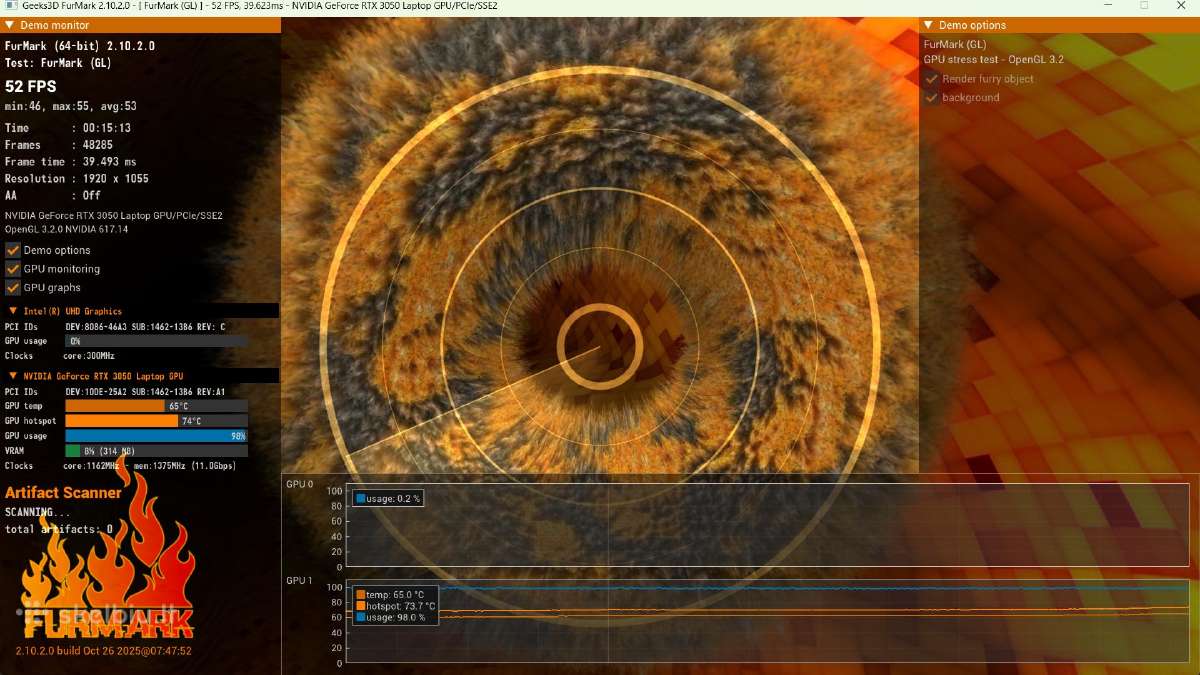Click the 'GPU 0' graph label
Image resolution: width=1200 pixels, height=675 pixels.
[299, 485]
